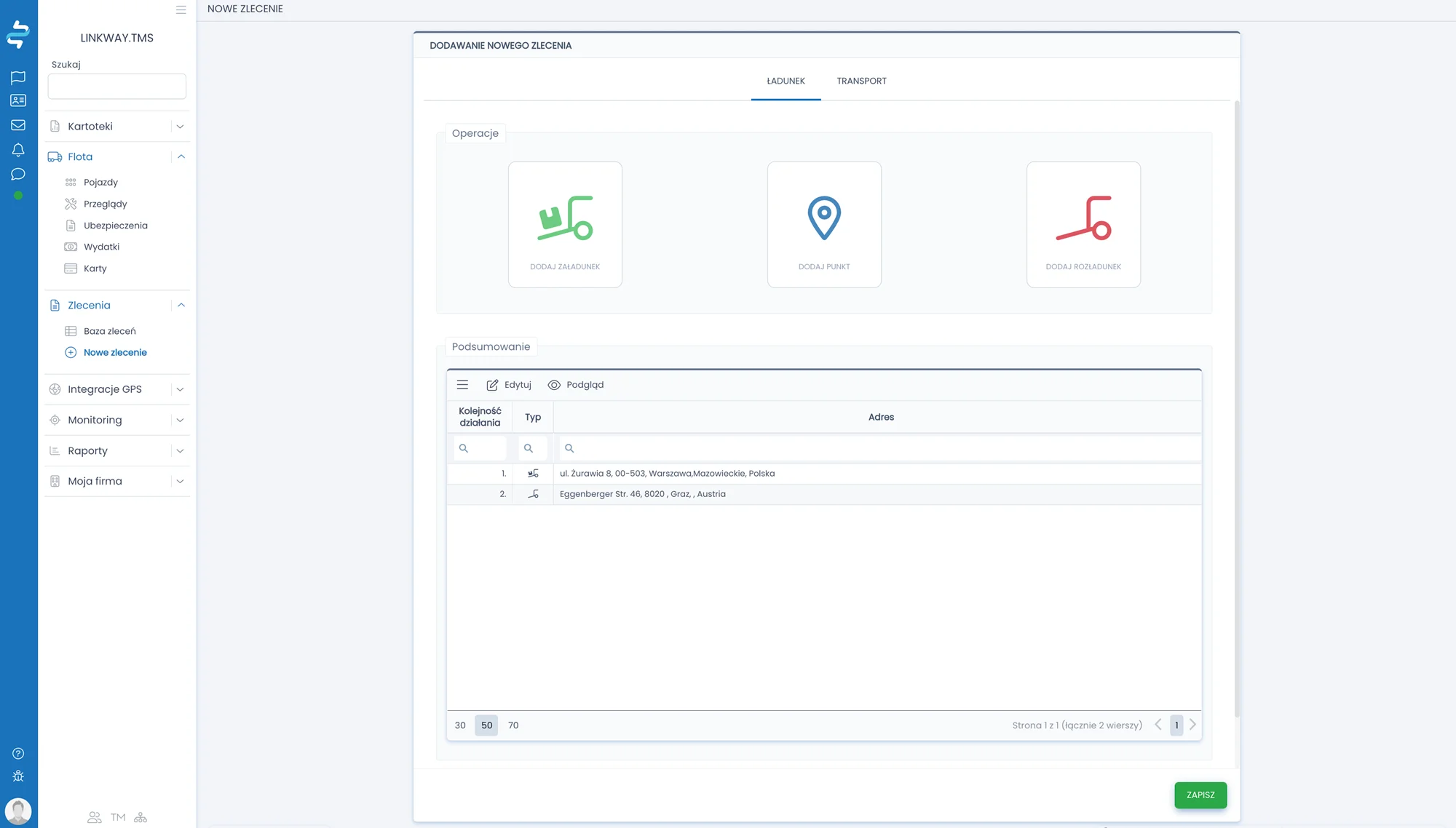Open the help question mark icon
This screenshot has height=828, width=1456.
18,754
